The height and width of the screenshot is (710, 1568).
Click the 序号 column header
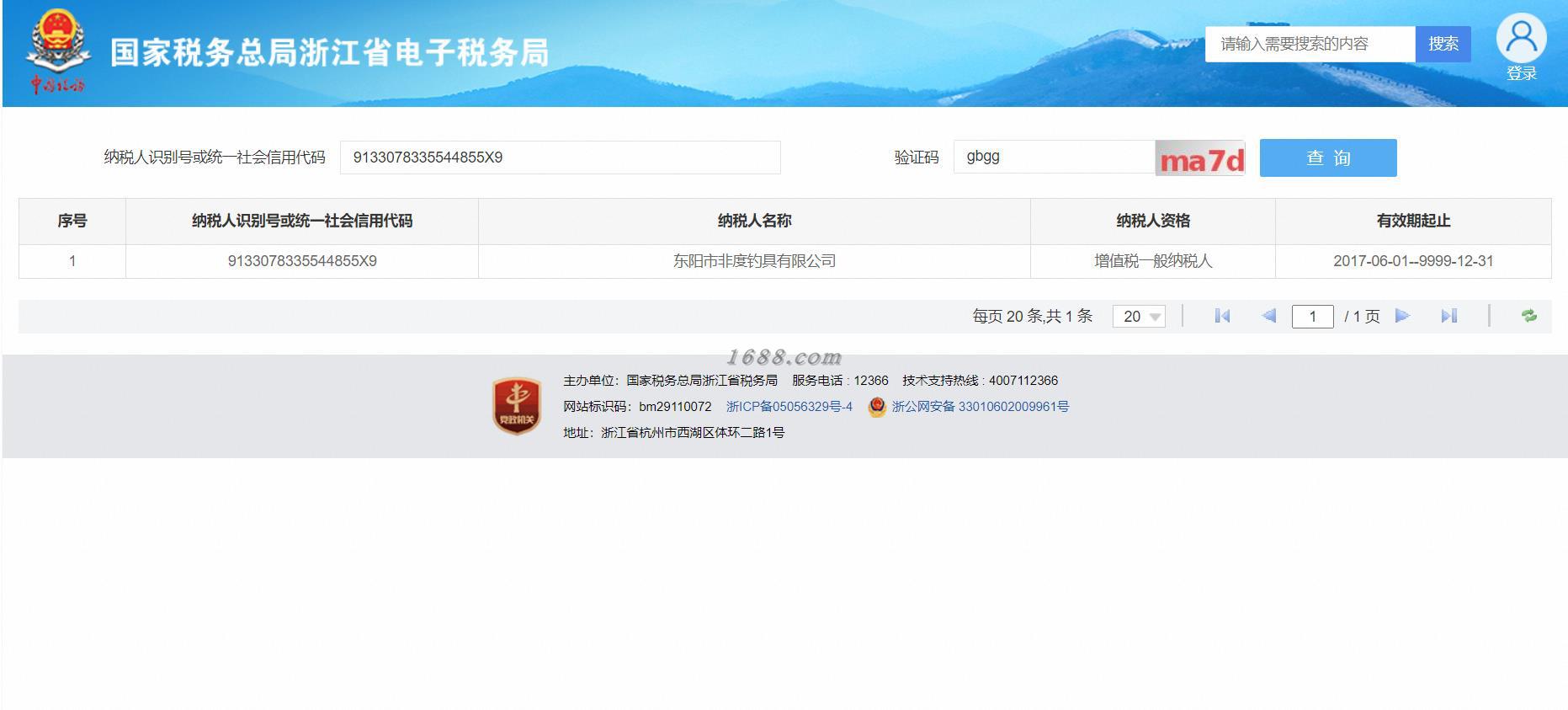(x=72, y=222)
